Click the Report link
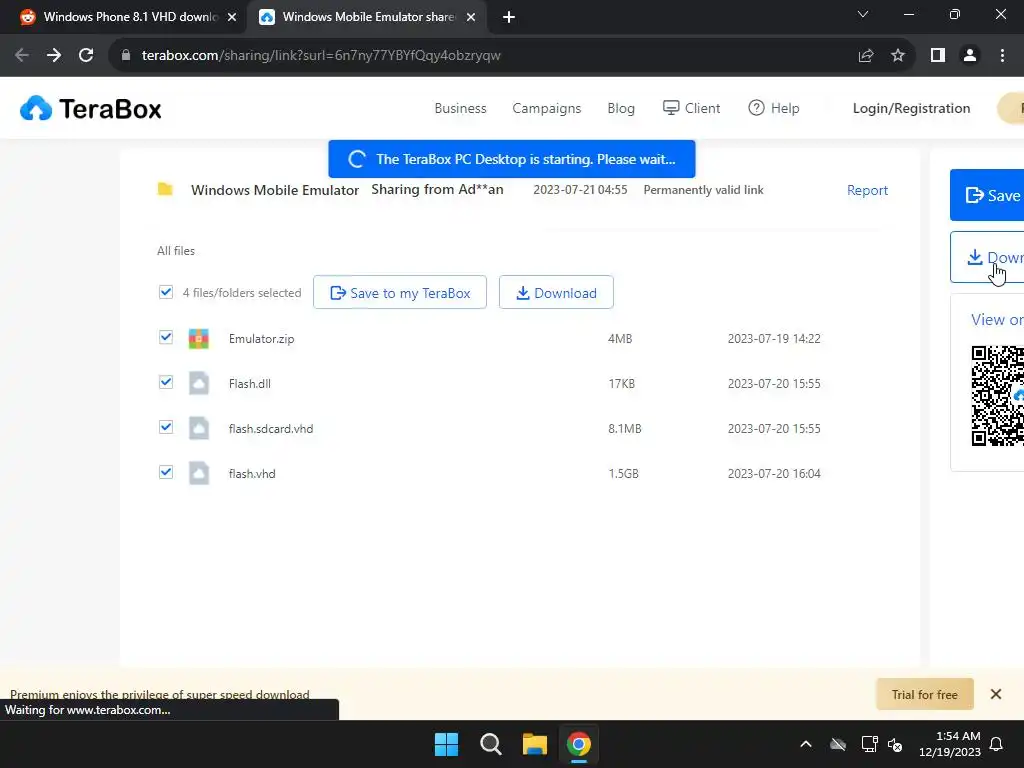 [867, 190]
